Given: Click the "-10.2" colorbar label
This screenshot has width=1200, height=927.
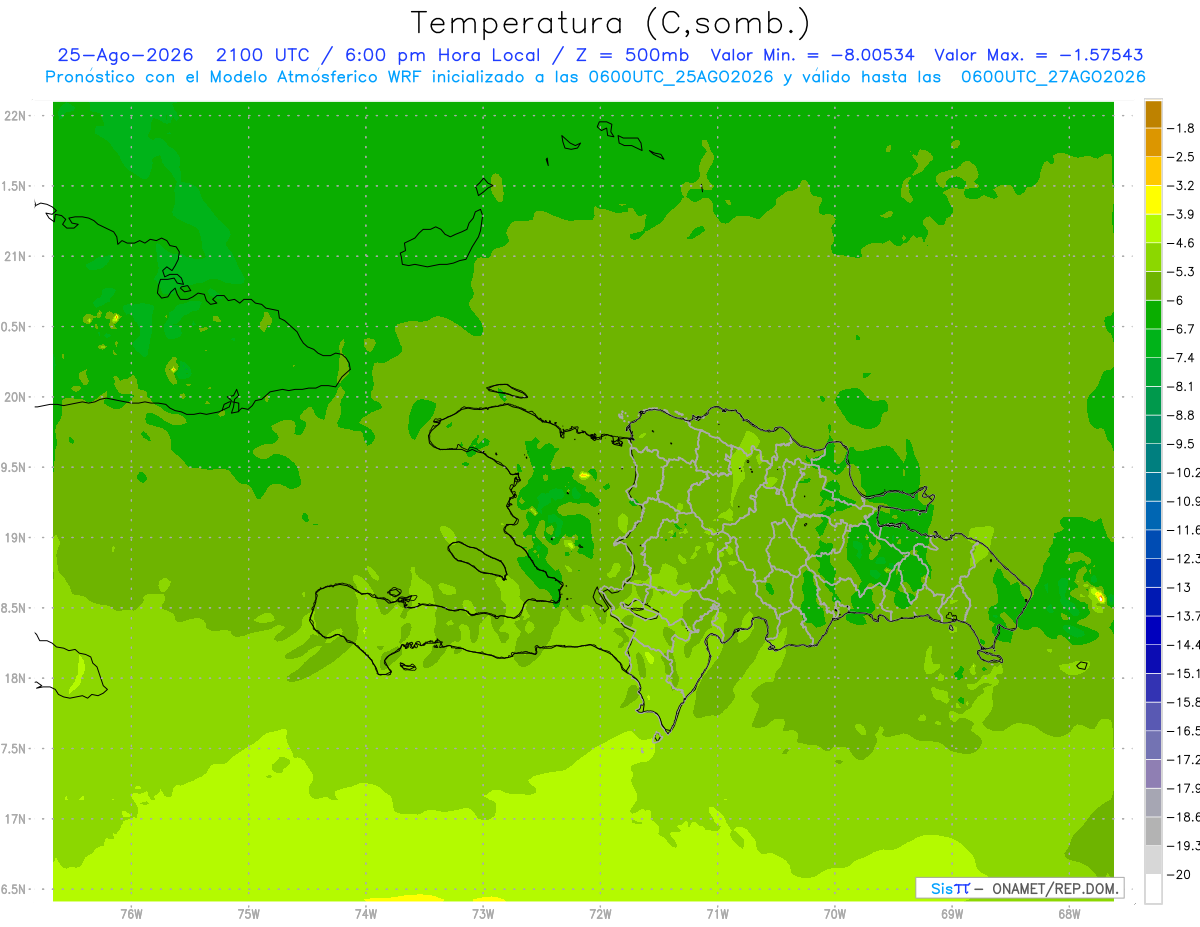Looking at the screenshot, I should pos(1183,473).
